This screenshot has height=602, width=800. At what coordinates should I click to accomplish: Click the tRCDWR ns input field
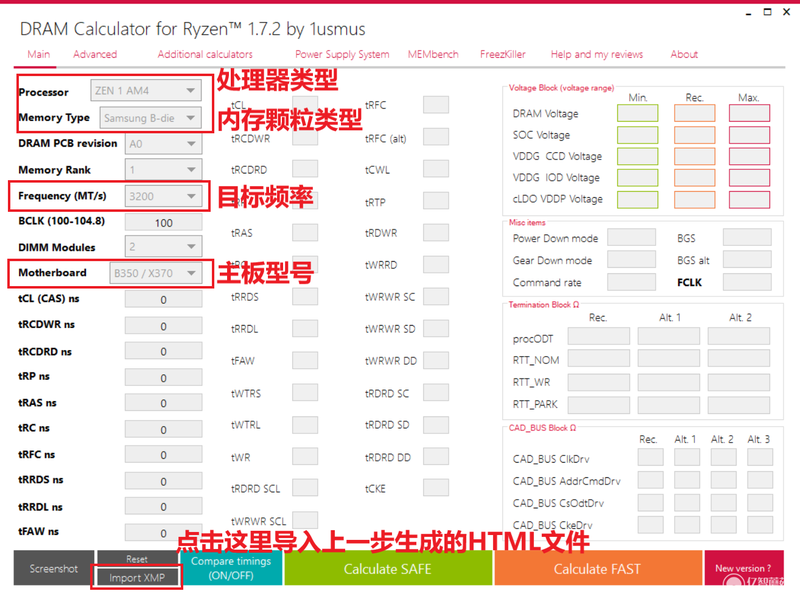[163, 325]
